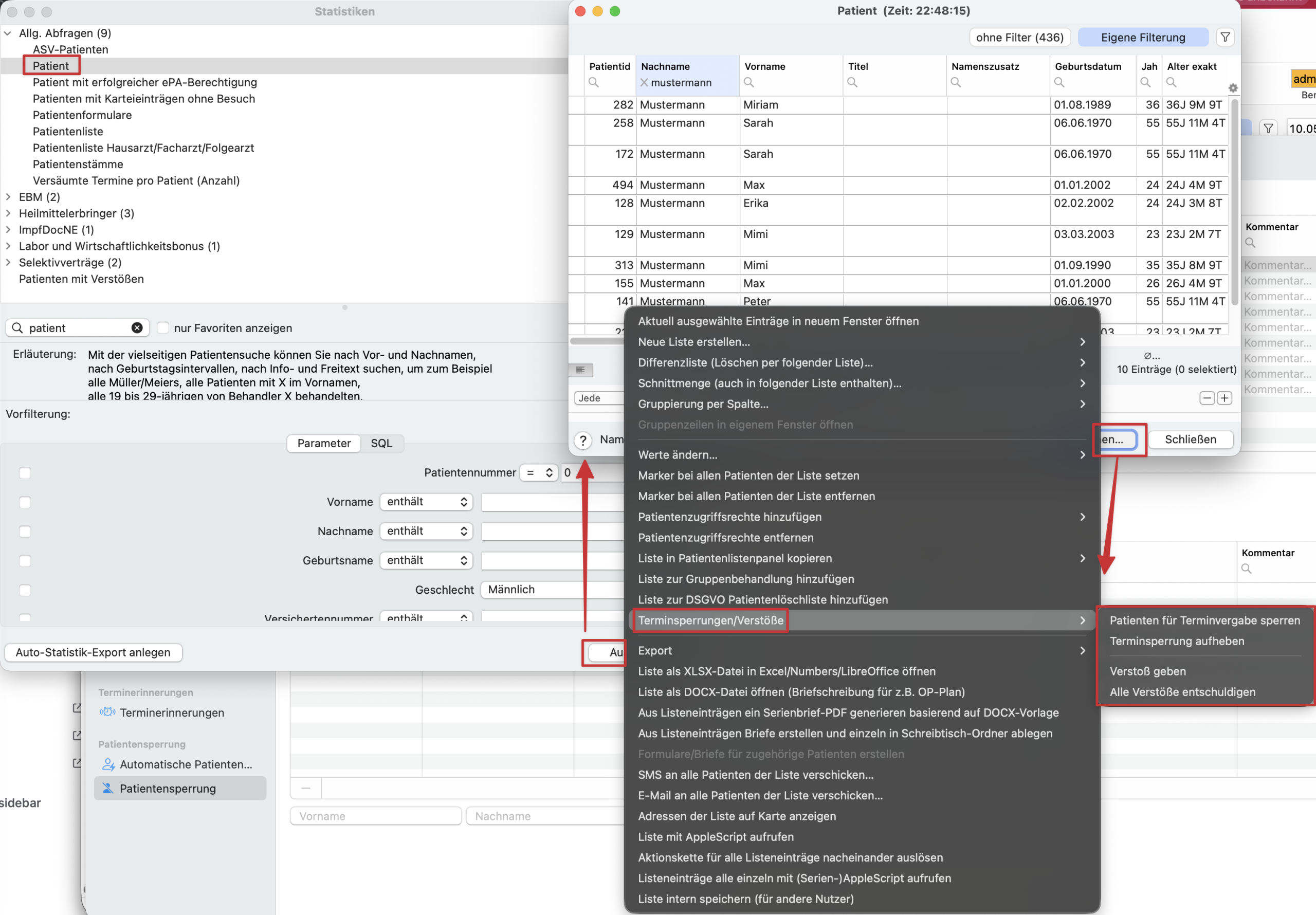Tick the checkbox for Geburtsname parameter row

tap(25, 561)
